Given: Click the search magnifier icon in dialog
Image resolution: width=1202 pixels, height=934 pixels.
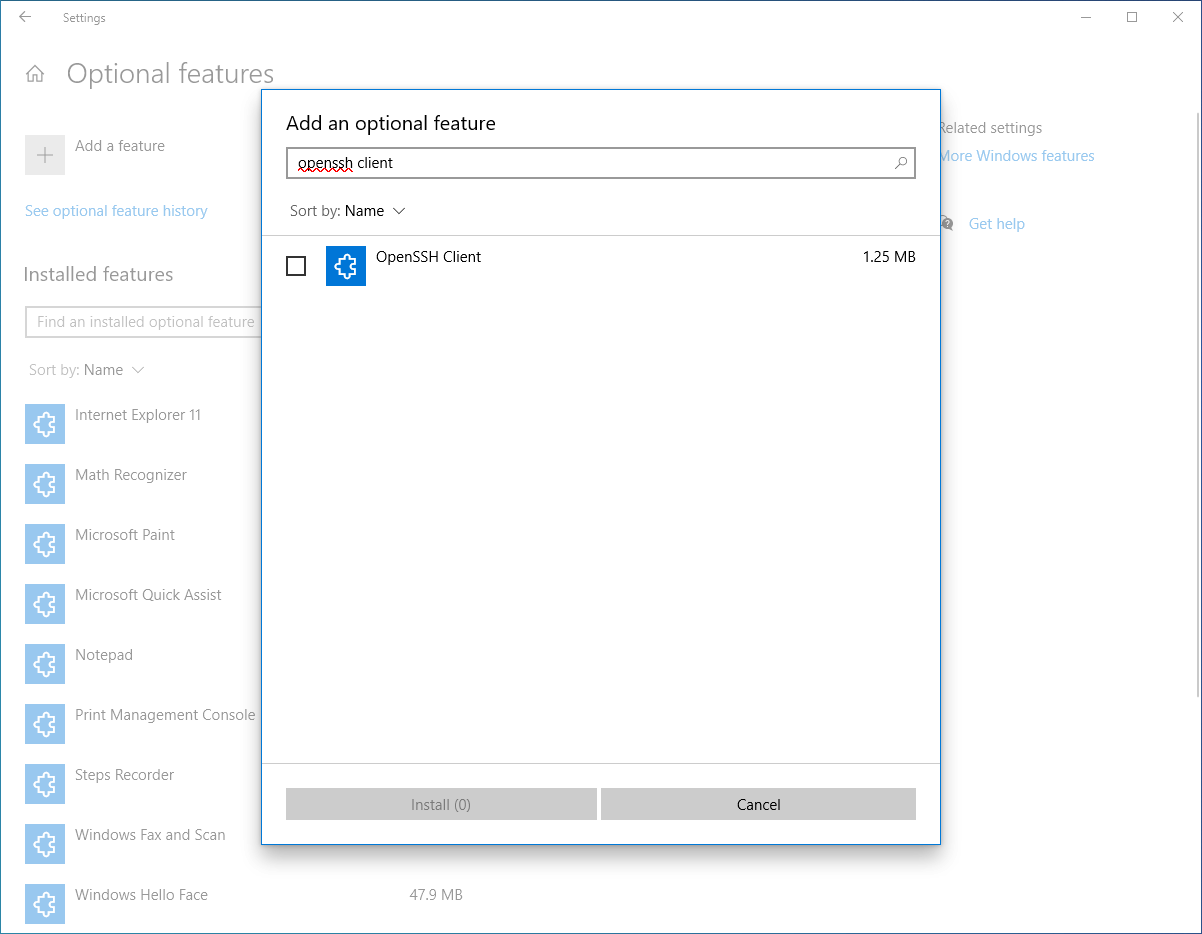Looking at the screenshot, I should 900,163.
